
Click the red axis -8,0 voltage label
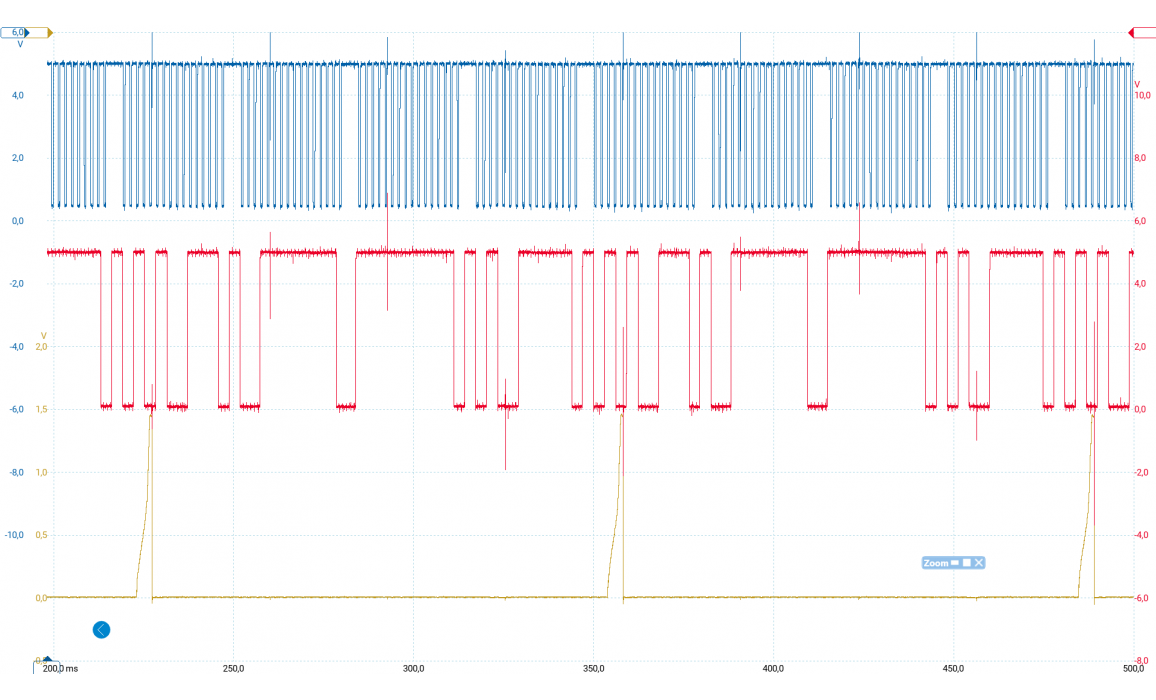[x=1145, y=660]
